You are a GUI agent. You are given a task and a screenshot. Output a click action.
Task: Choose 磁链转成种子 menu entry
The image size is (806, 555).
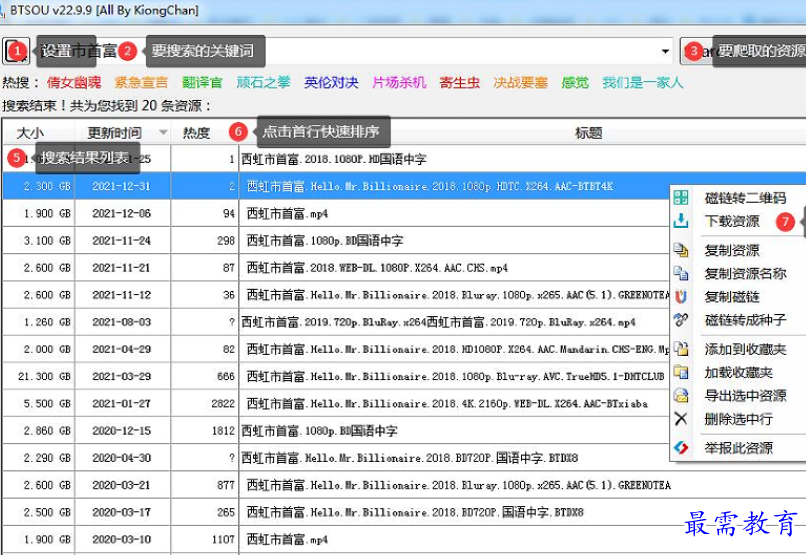745,320
